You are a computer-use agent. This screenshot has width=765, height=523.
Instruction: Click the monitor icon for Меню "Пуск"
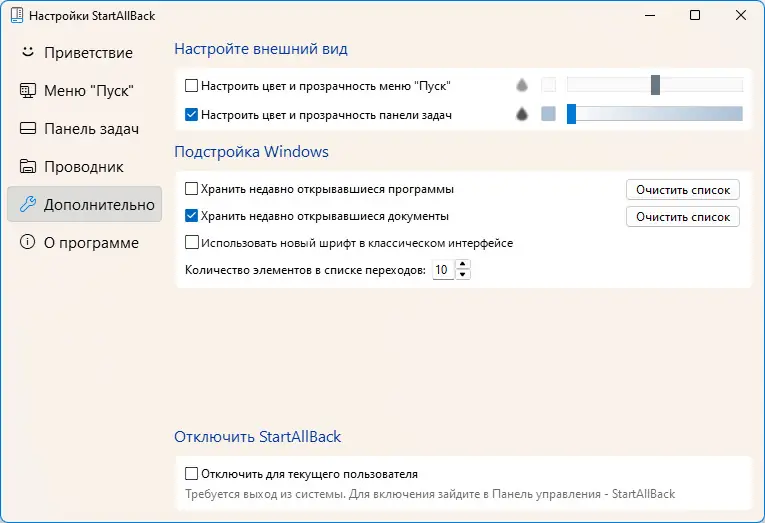click(x=28, y=91)
